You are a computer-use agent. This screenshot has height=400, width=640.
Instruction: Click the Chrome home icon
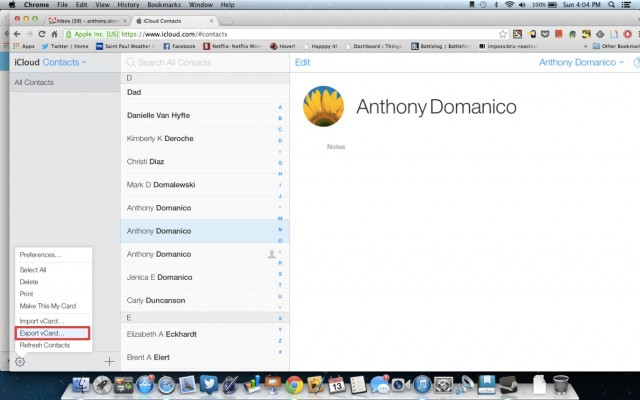(x=54, y=34)
